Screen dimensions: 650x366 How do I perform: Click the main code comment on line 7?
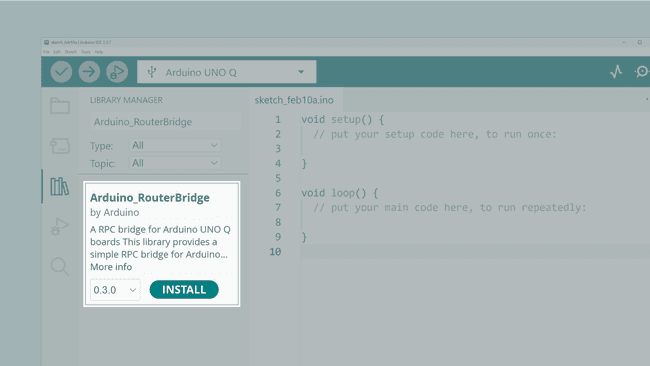(450, 207)
